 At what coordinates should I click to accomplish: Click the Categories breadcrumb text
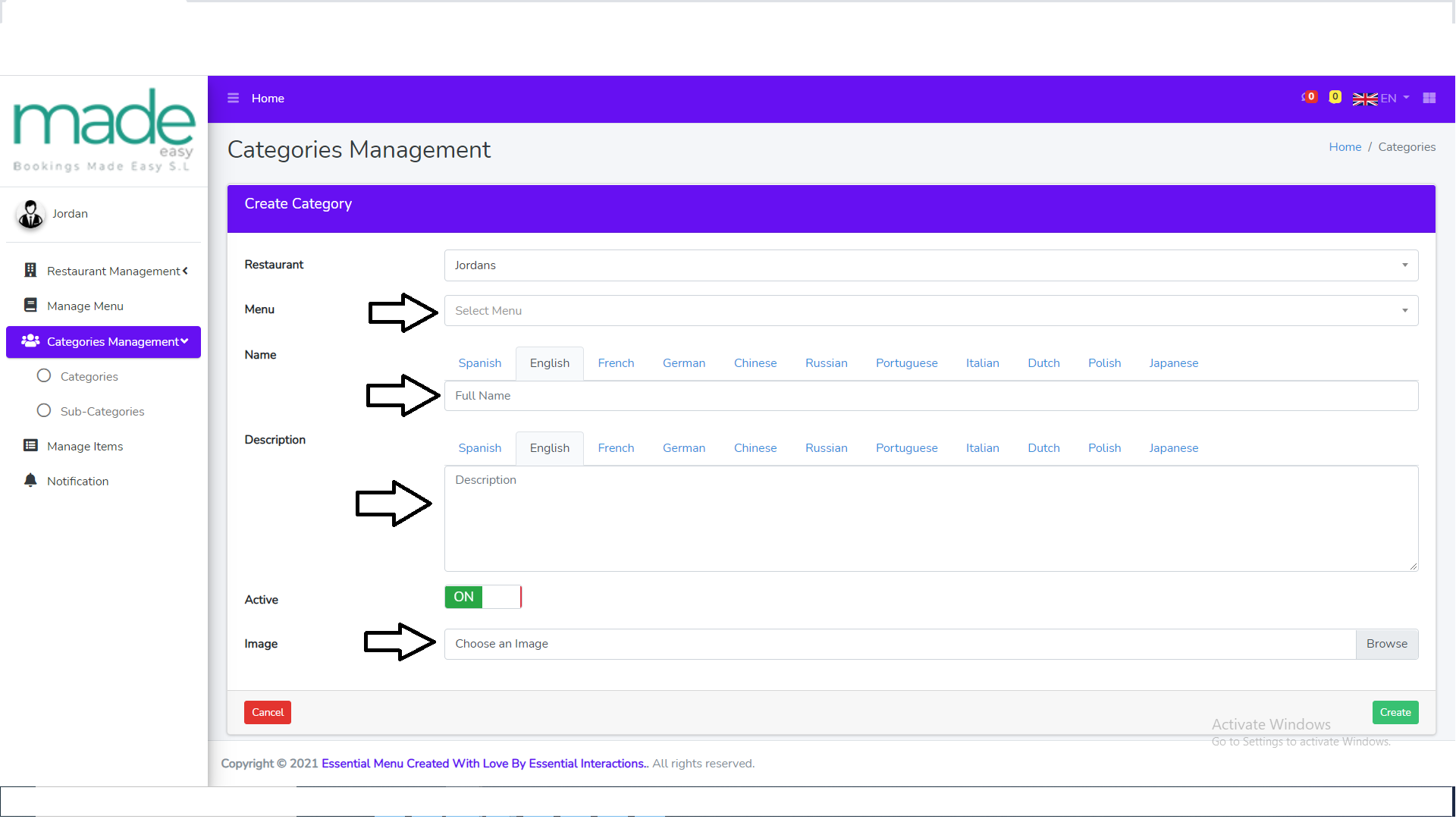(x=1407, y=147)
